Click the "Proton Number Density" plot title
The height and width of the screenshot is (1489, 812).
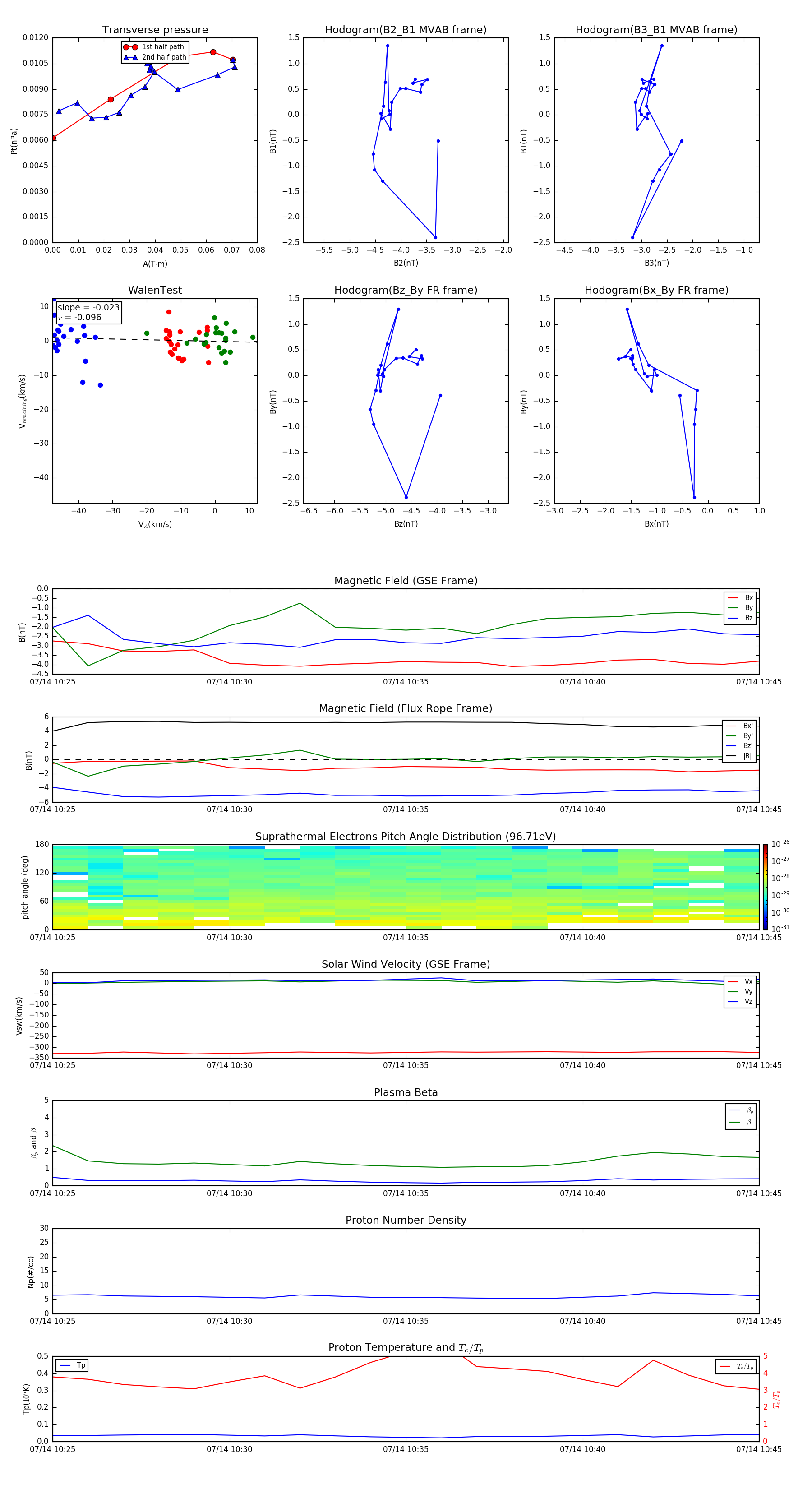tap(406, 1220)
